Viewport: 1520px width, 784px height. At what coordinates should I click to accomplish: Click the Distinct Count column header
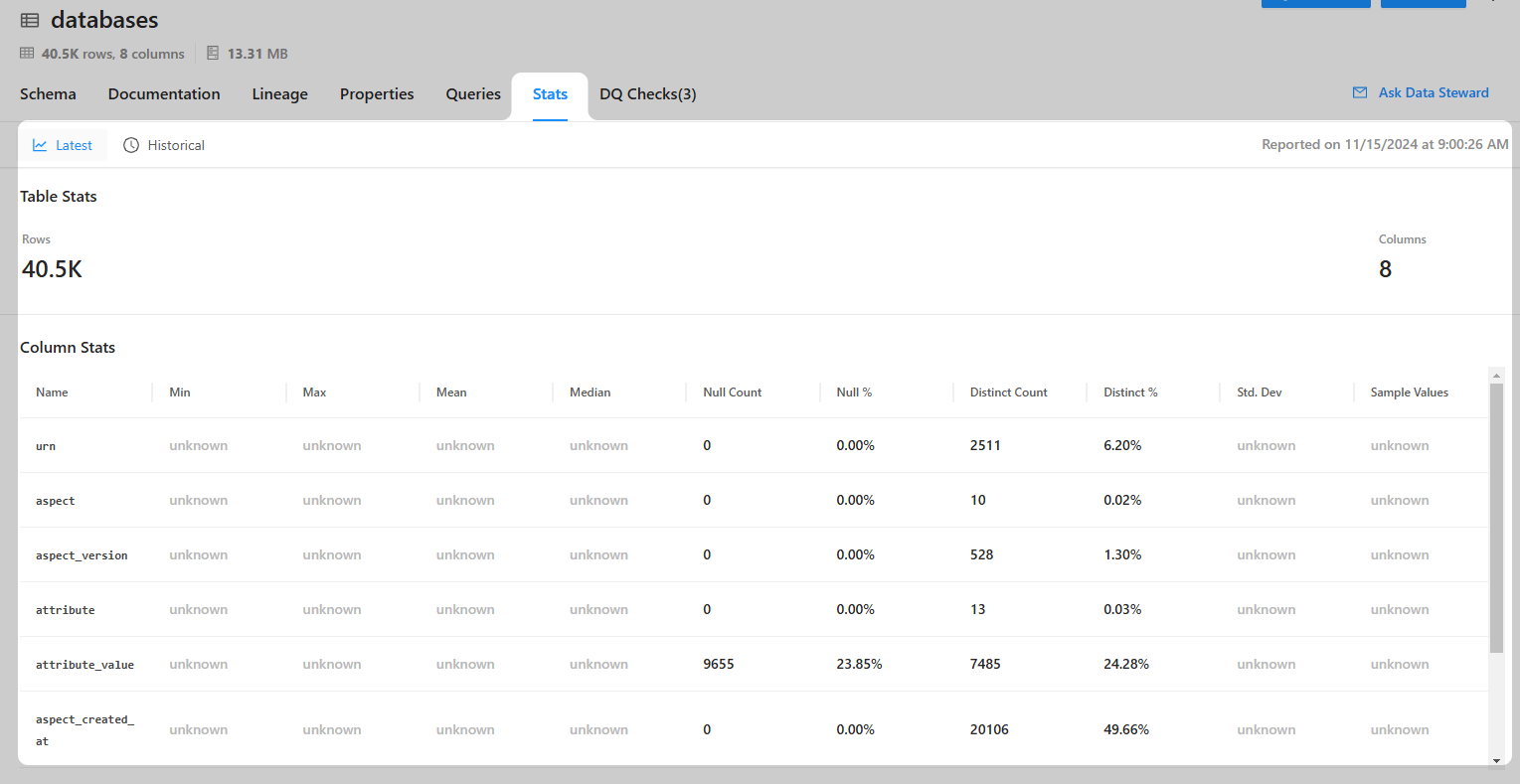coord(1008,392)
